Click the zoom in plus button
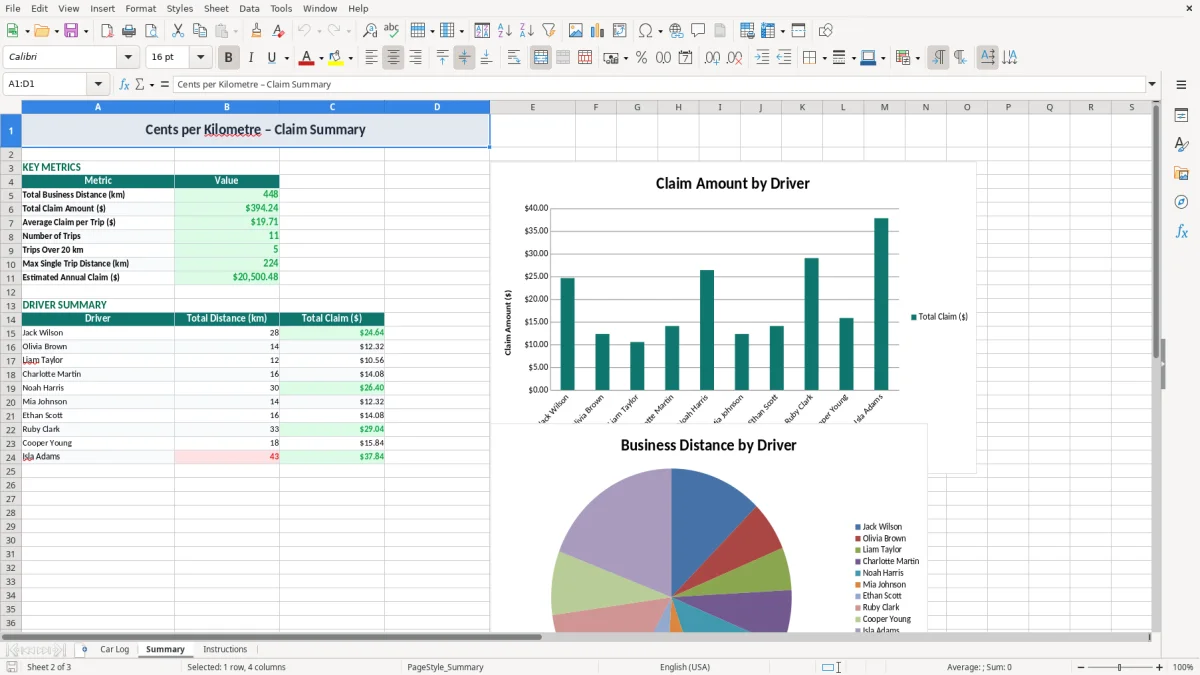The image size is (1200, 675). point(1159,667)
